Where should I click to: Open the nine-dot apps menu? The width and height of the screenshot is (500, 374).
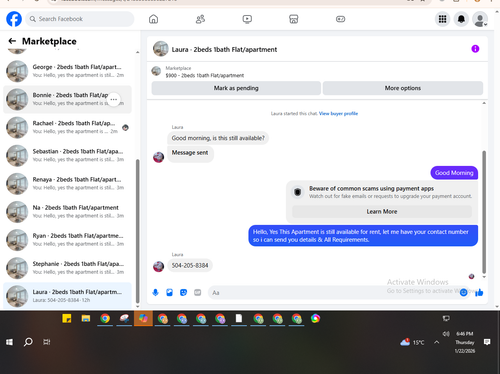pyautogui.click(x=442, y=19)
